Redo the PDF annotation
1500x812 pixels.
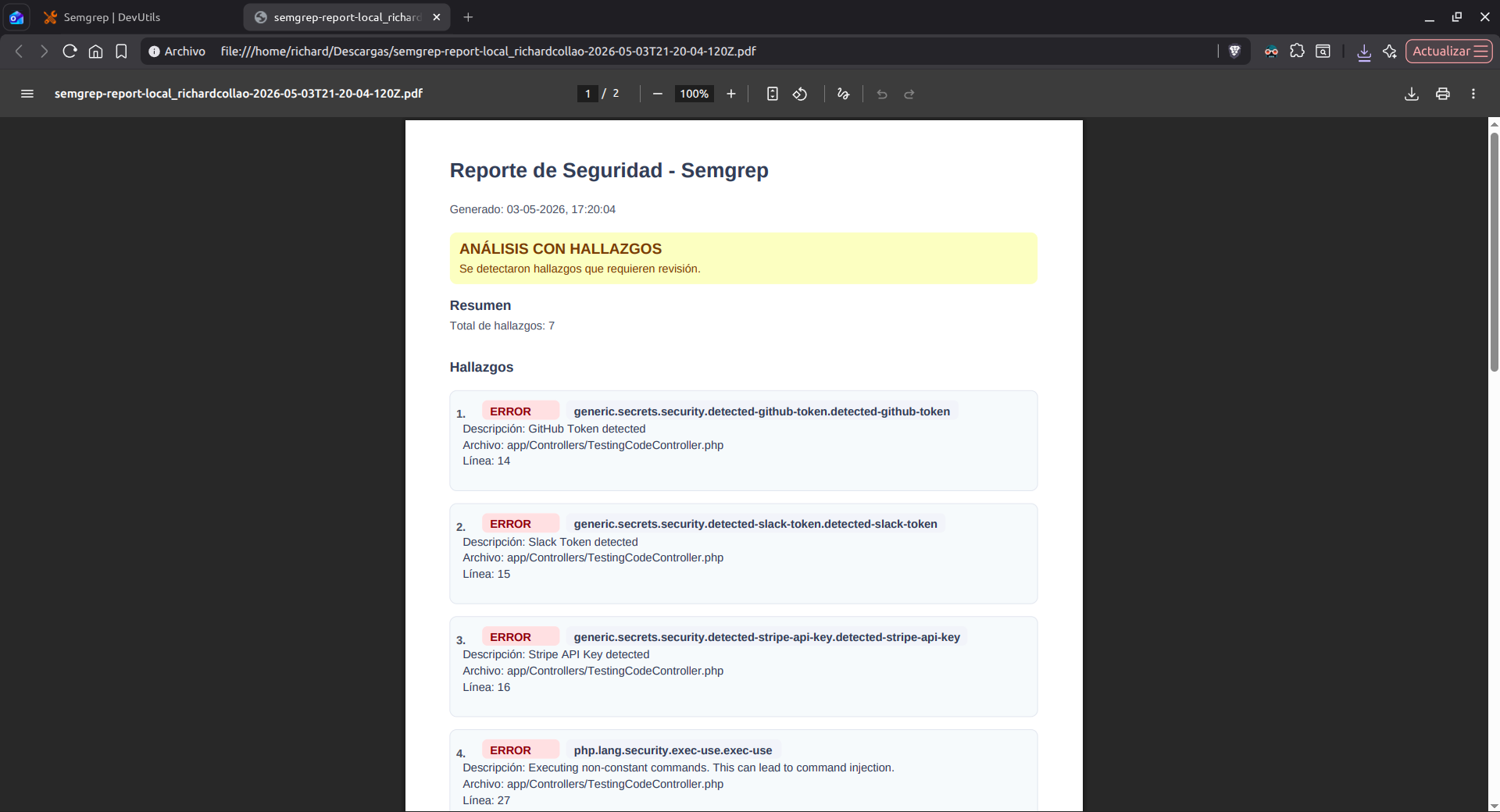909,94
